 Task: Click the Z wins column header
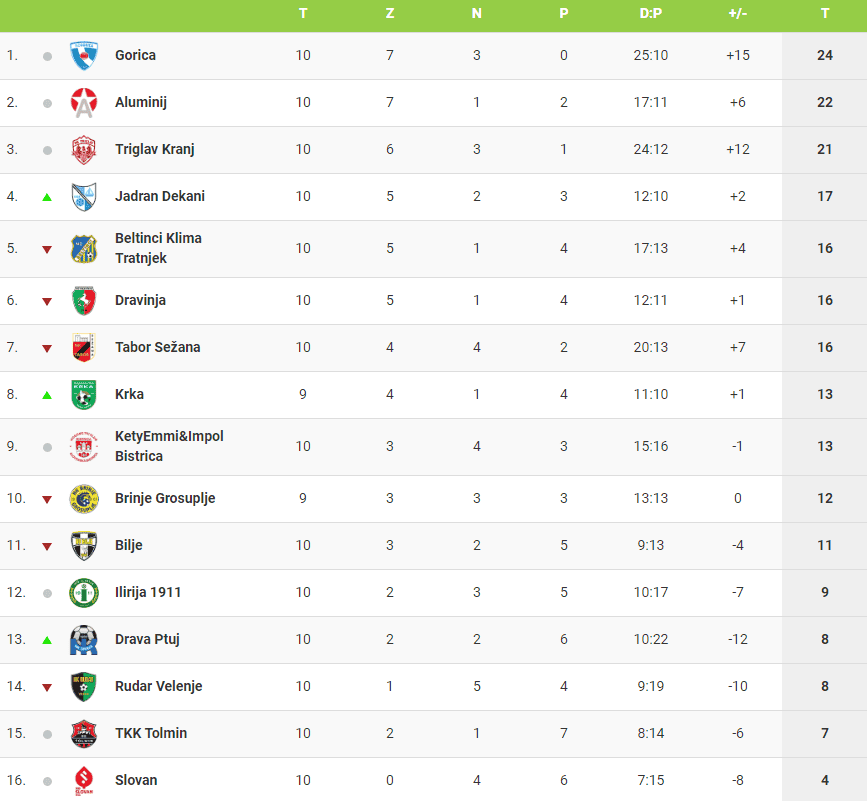[x=390, y=13]
